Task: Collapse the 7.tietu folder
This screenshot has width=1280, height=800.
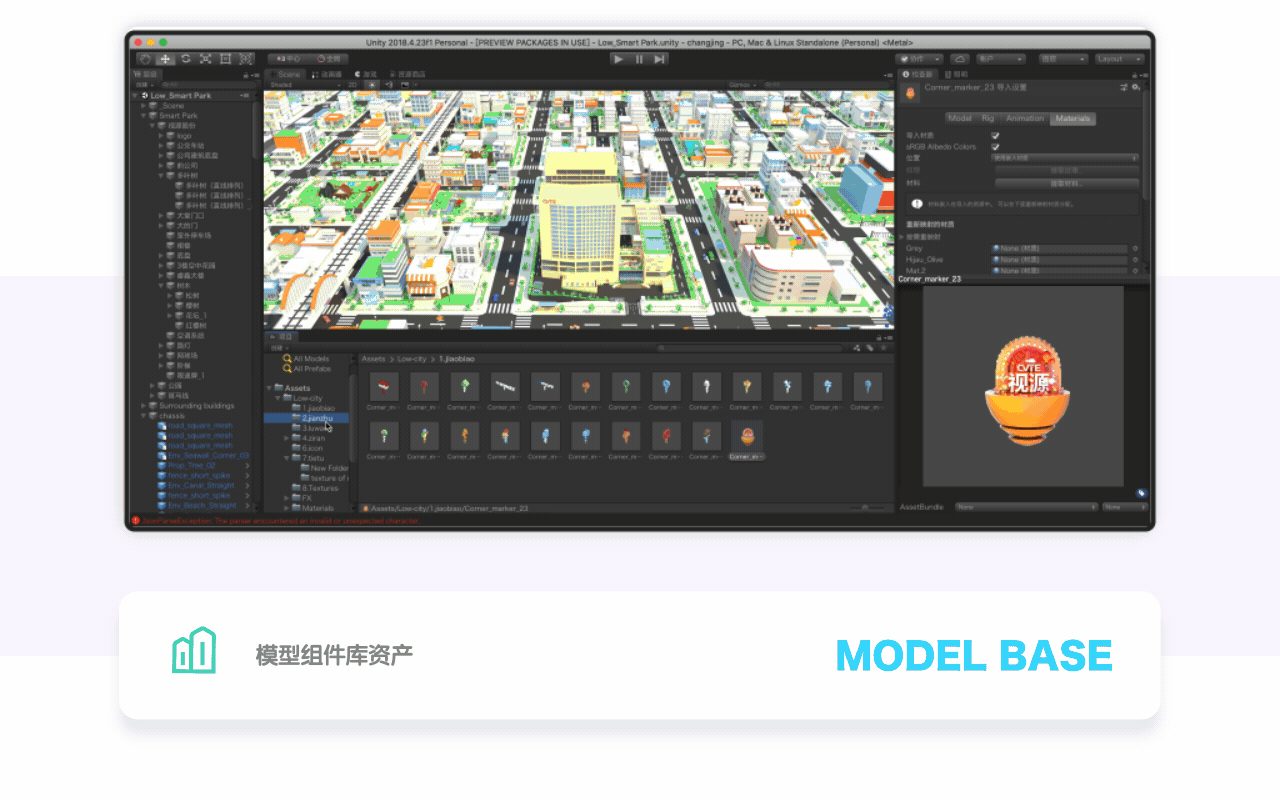Action: coord(287,458)
